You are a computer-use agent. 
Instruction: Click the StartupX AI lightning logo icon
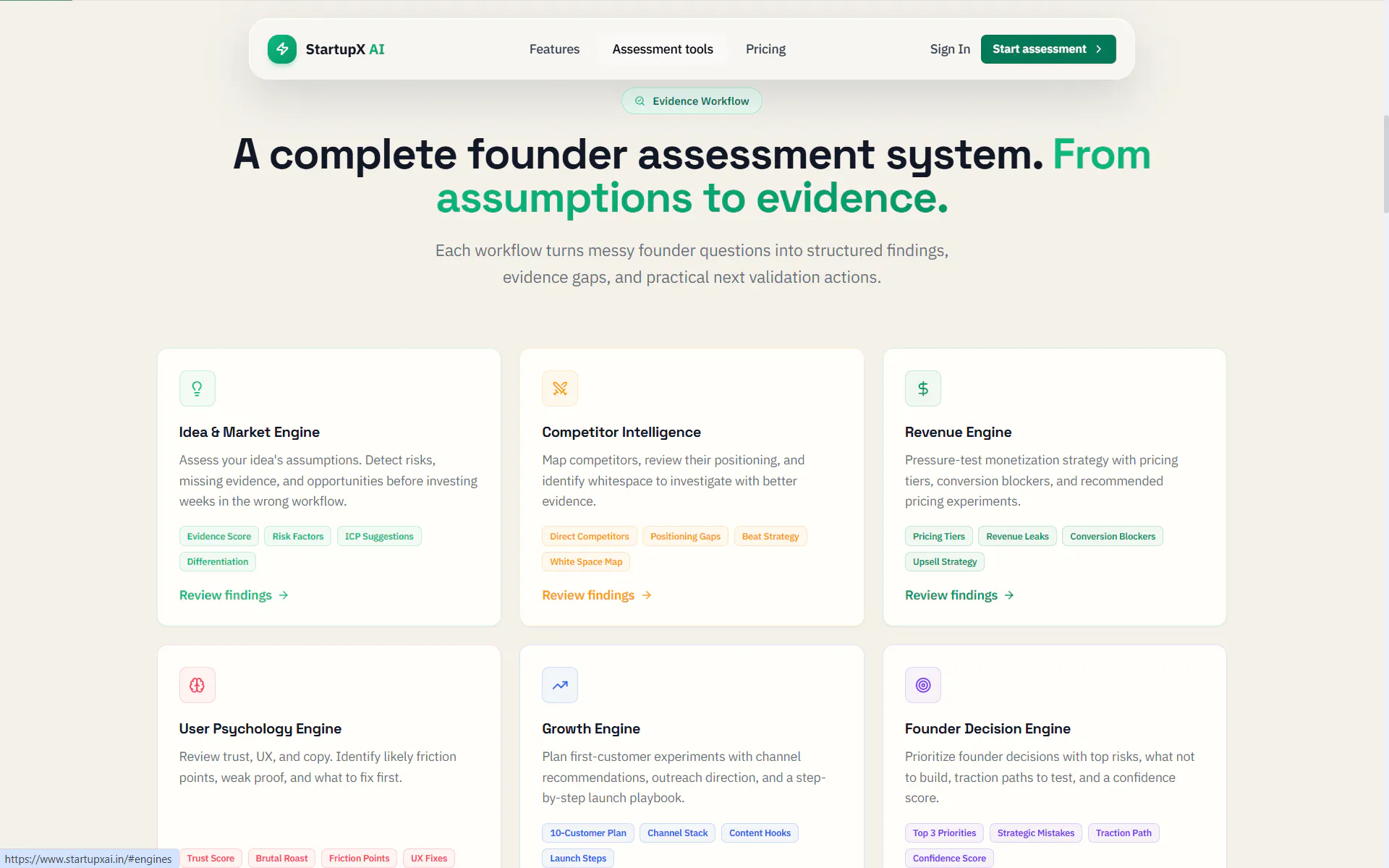point(282,49)
